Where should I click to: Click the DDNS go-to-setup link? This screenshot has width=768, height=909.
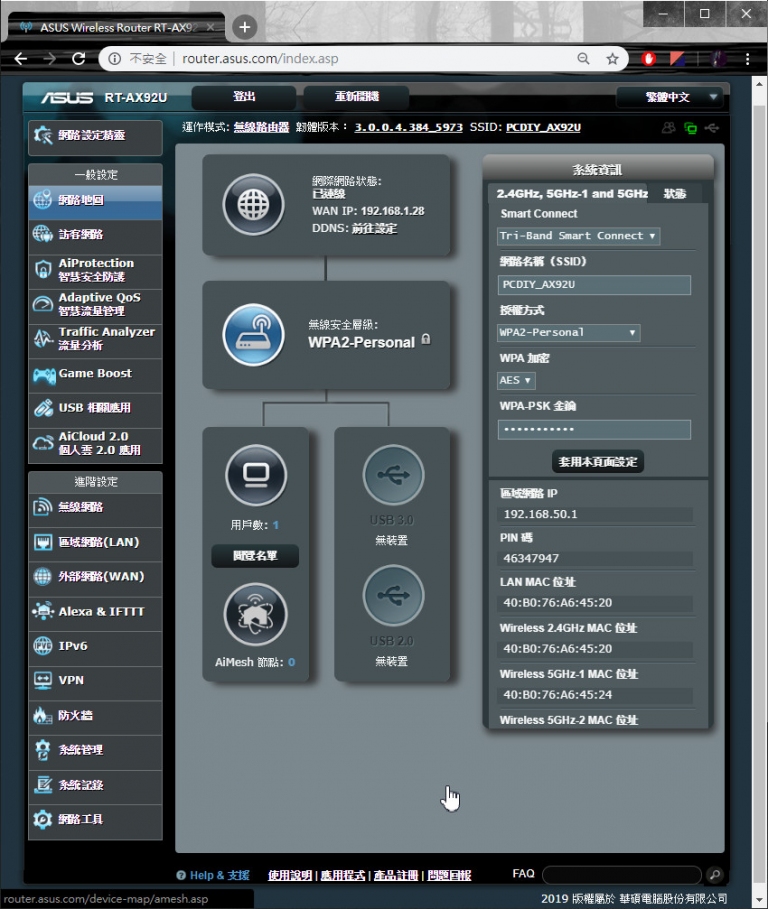point(374,228)
